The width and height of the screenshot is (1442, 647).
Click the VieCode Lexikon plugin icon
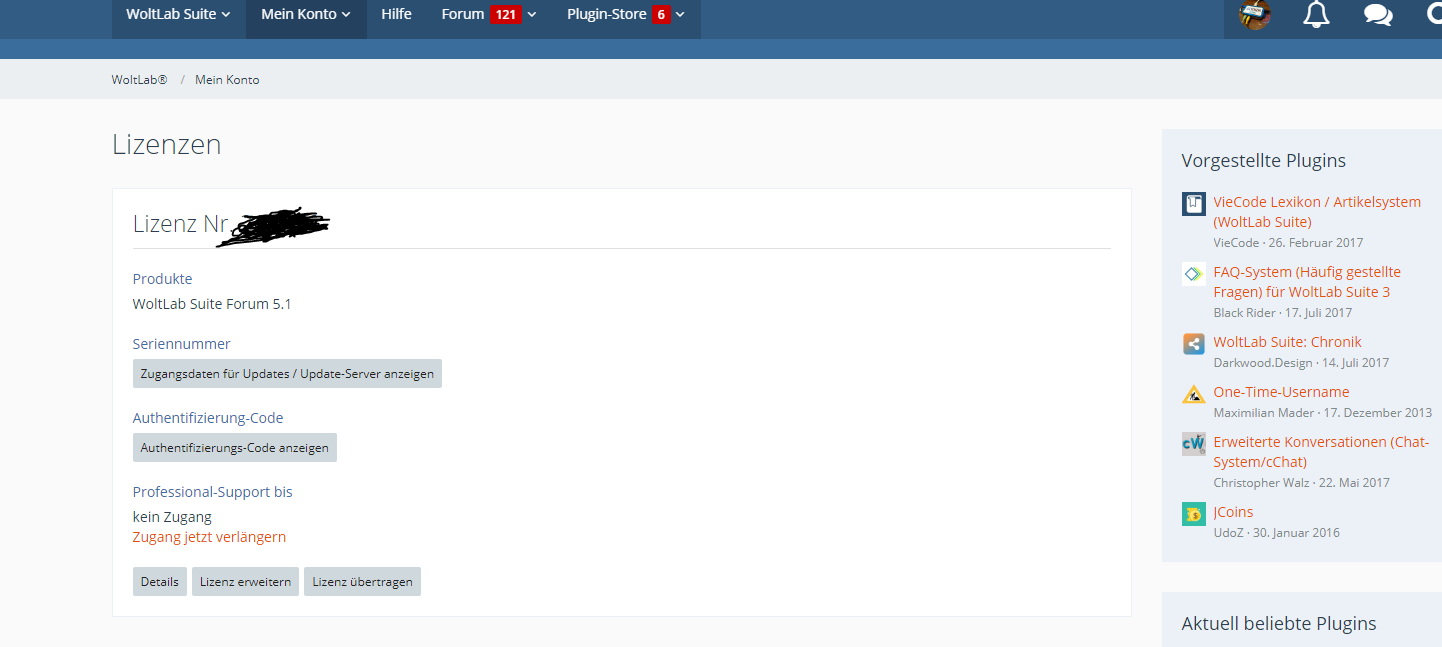click(1193, 204)
